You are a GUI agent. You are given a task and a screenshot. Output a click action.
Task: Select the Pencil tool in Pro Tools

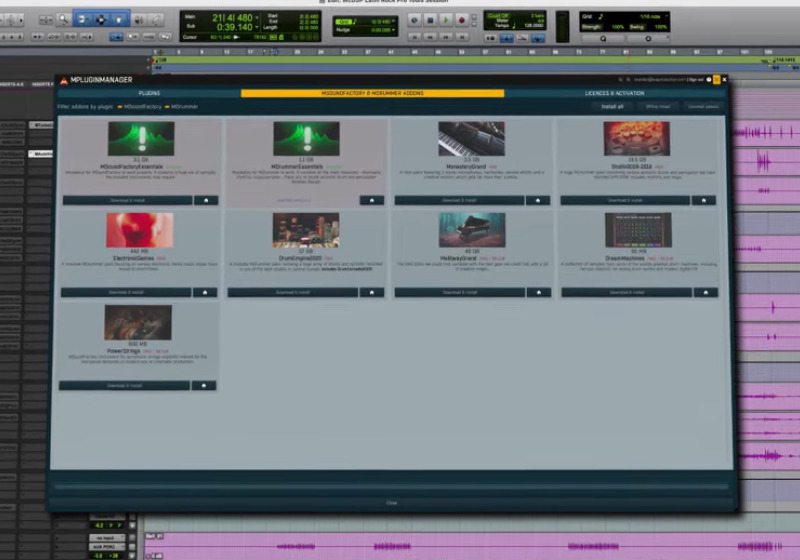click(x=157, y=20)
